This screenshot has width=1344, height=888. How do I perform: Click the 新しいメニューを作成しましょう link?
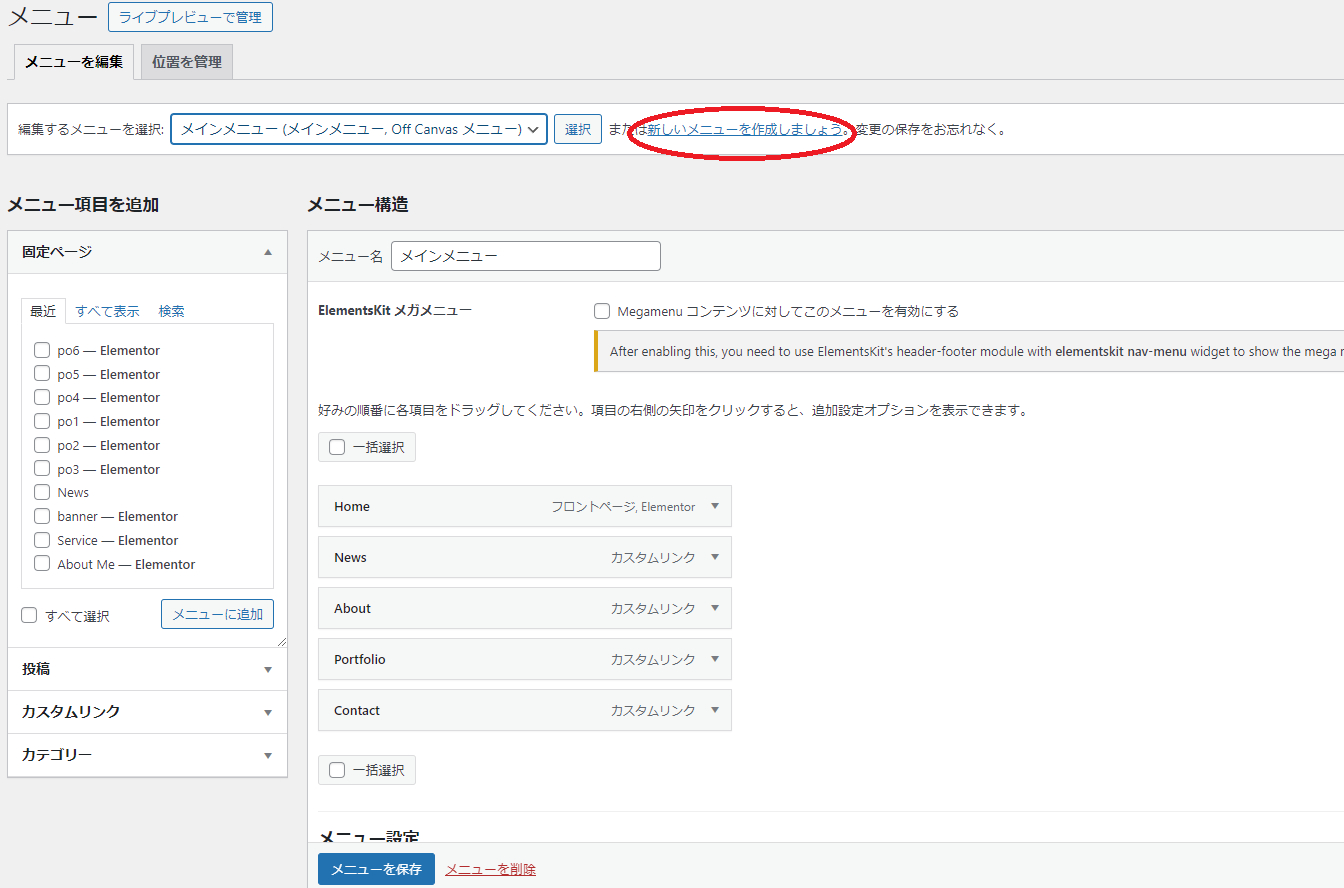pyautogui.click(x=745, y=129)
